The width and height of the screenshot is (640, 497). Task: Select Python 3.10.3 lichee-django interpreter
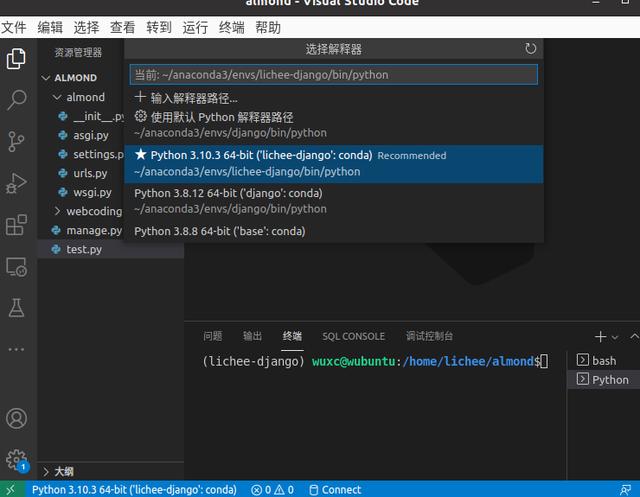333,164
